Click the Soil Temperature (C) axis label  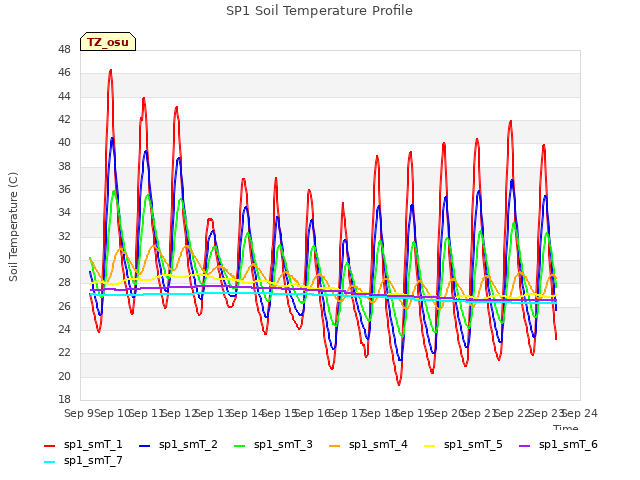13,227
